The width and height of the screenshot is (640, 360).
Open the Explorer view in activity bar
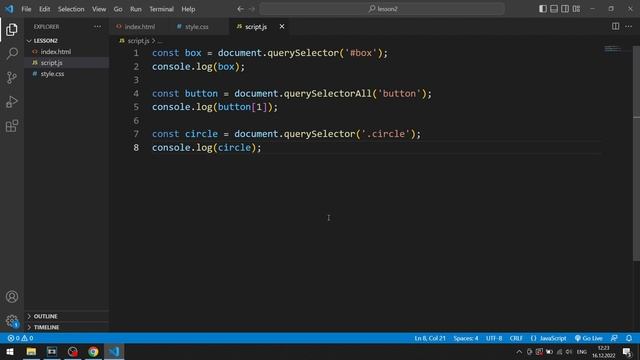[x=12, y=29]
